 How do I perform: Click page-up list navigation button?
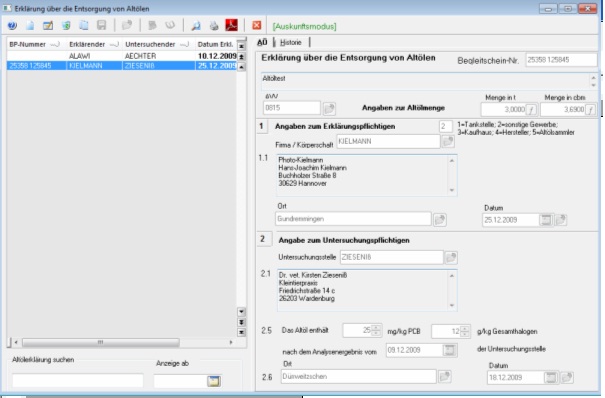tap(242, 57)
